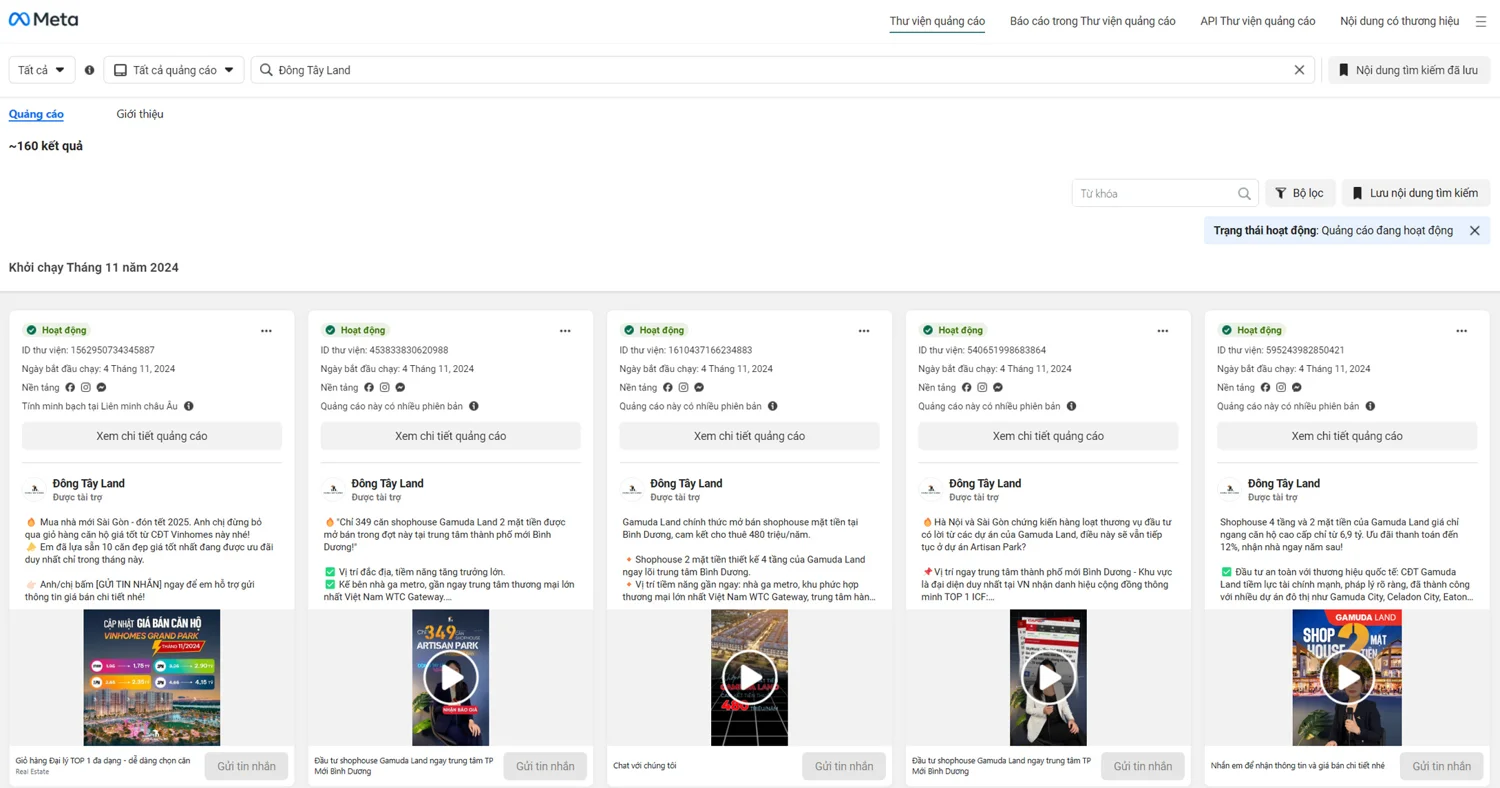Screen dimensions: 1500x788
Task: Select the Giới thiệu tab
Action: 140,114
